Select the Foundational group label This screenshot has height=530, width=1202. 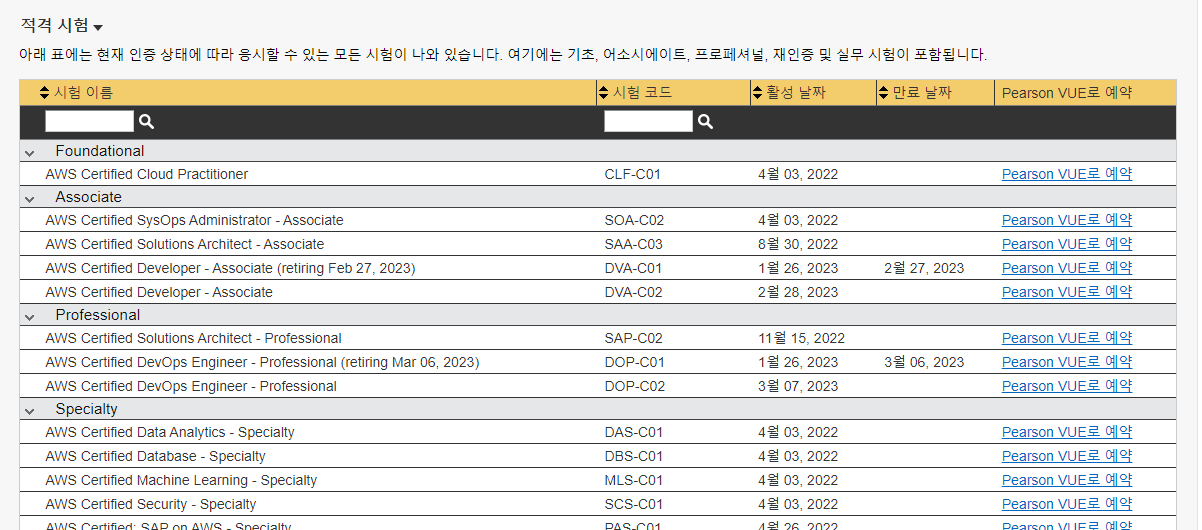(x=100, y=151)
